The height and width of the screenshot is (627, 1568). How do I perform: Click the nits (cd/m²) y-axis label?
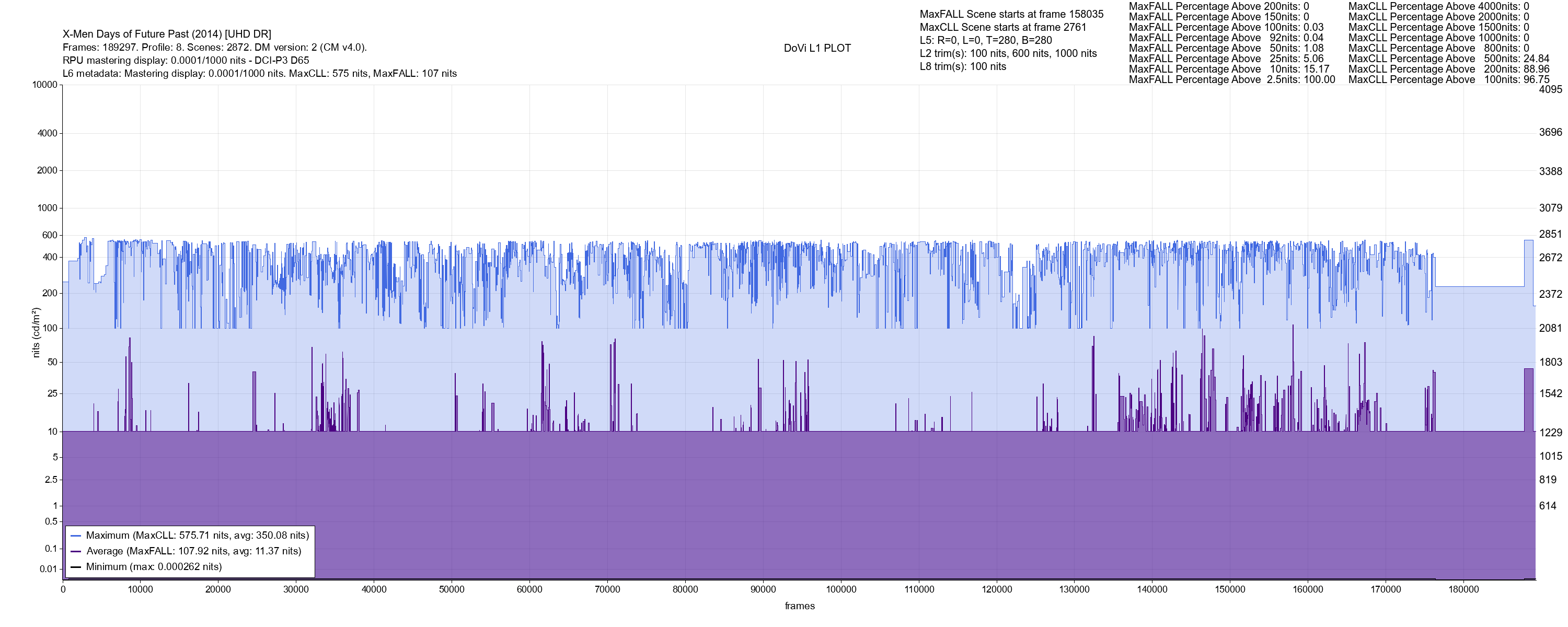pyautogui.click(x=36, y=332)
